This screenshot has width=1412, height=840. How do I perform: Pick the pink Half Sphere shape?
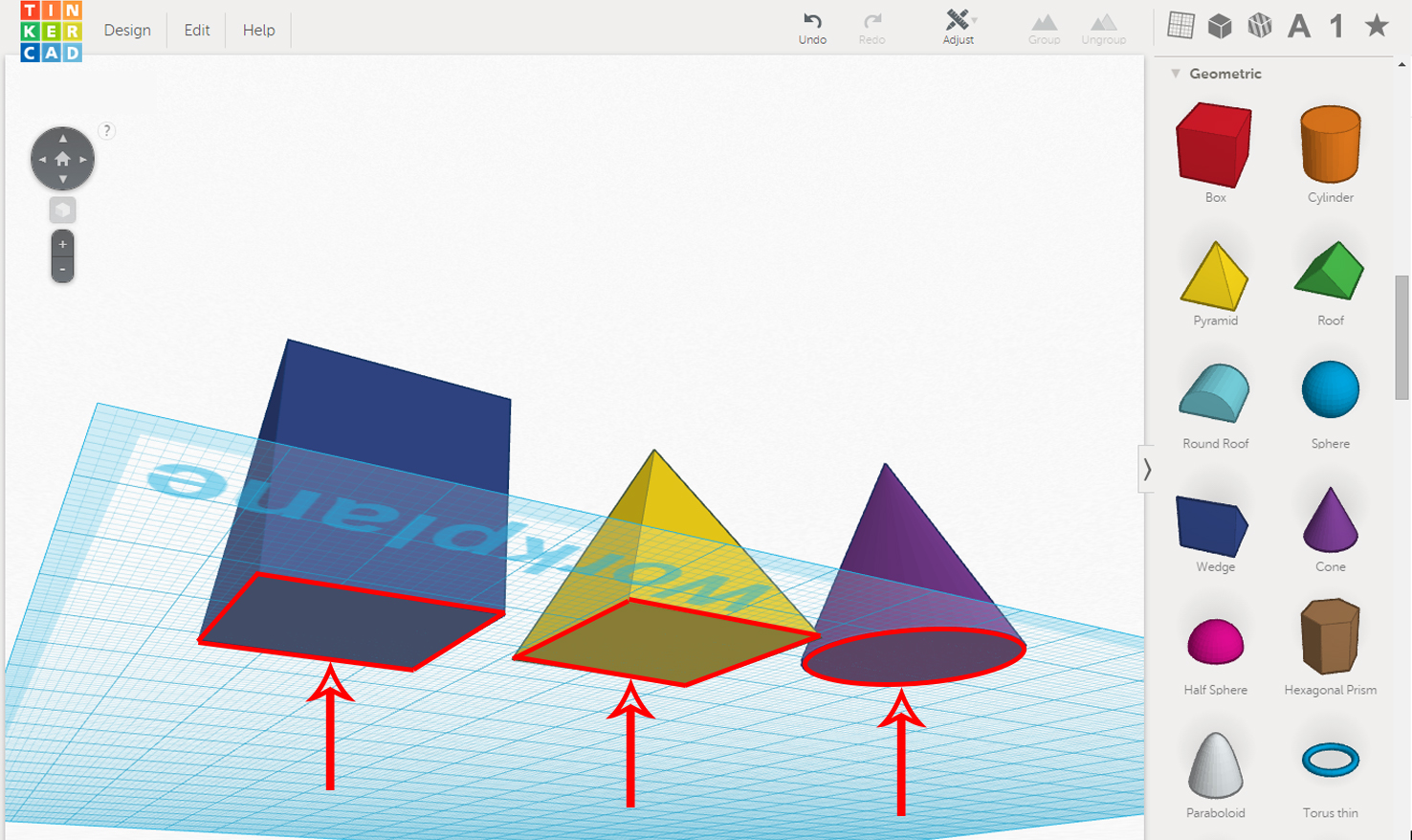coord(1215,641)
